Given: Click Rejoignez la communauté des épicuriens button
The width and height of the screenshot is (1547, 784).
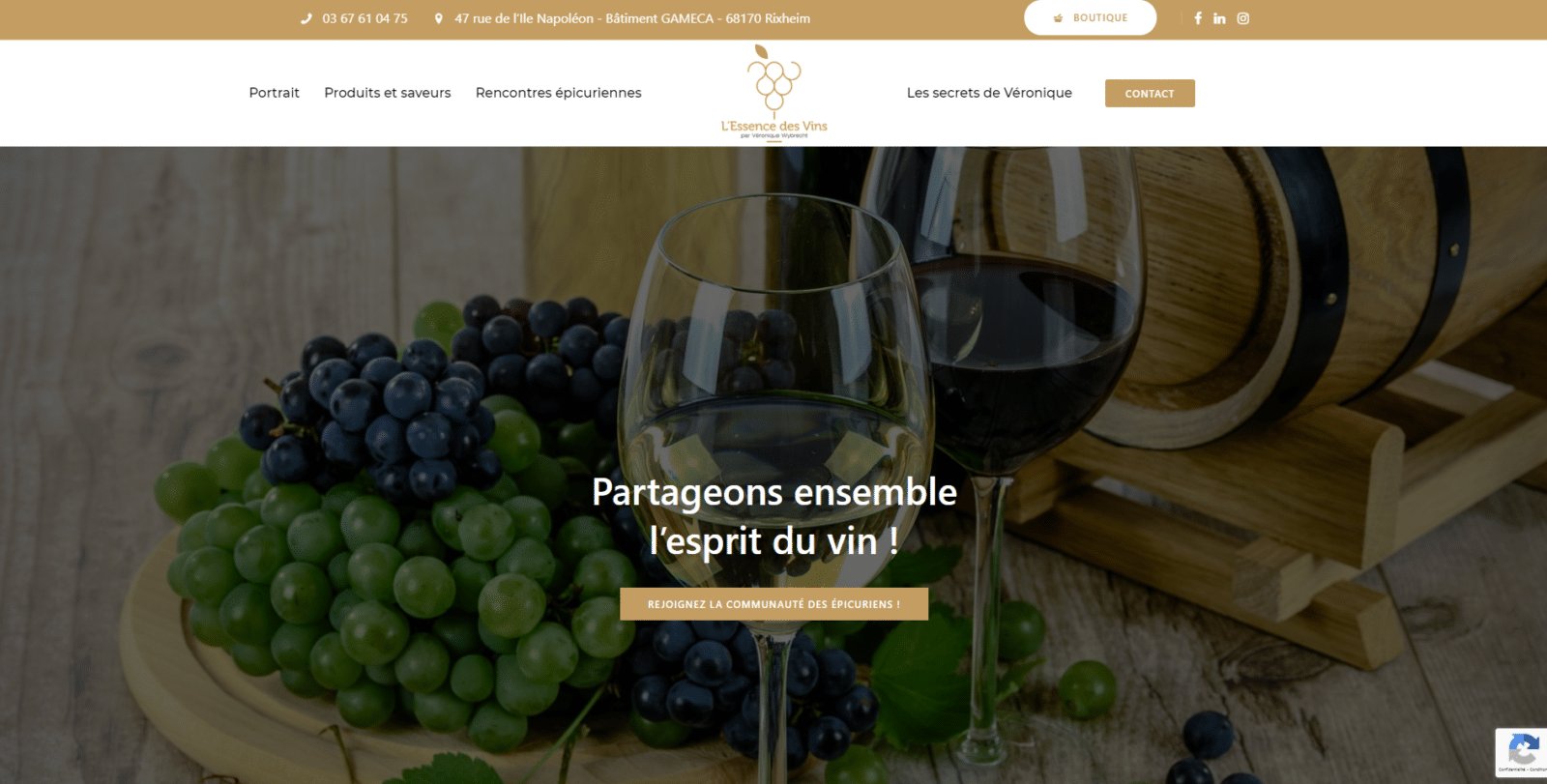Looking at the screenshot, I should tap(773, 604).
